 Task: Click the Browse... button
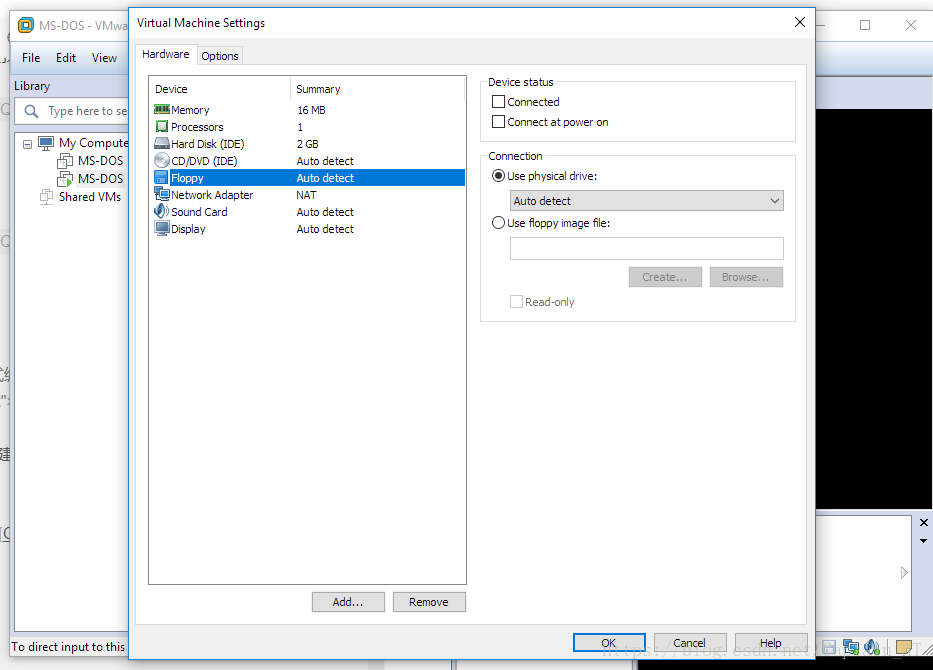point(746,277)
